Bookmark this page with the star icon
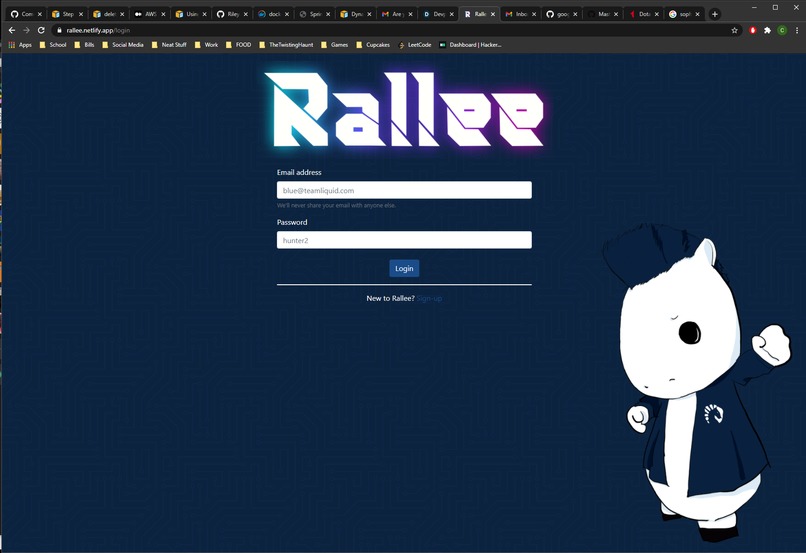Screen dimensions: 806x553 (x=735, y=30)
